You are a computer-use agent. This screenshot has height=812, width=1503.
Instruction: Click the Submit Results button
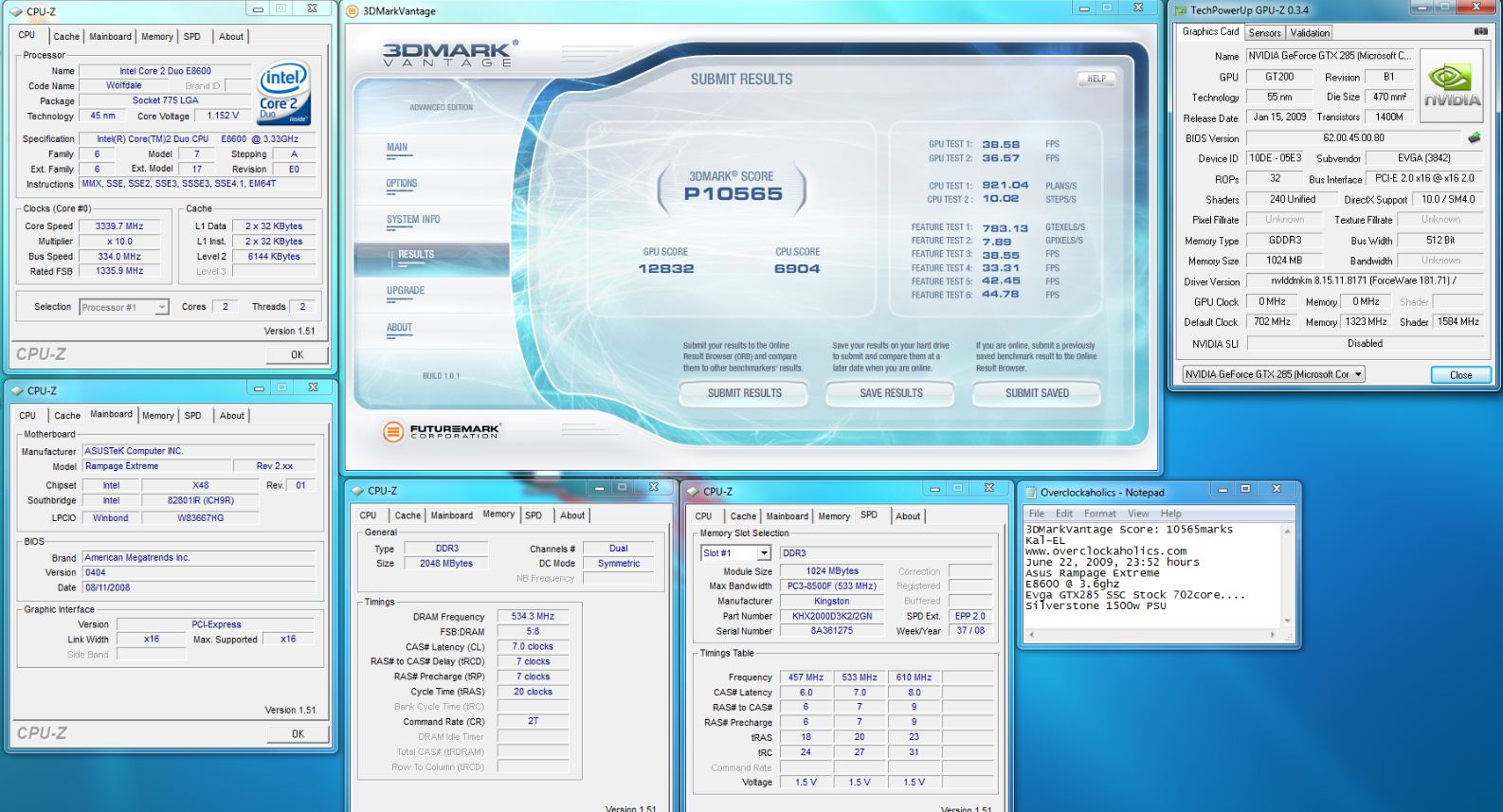[745, 393]
